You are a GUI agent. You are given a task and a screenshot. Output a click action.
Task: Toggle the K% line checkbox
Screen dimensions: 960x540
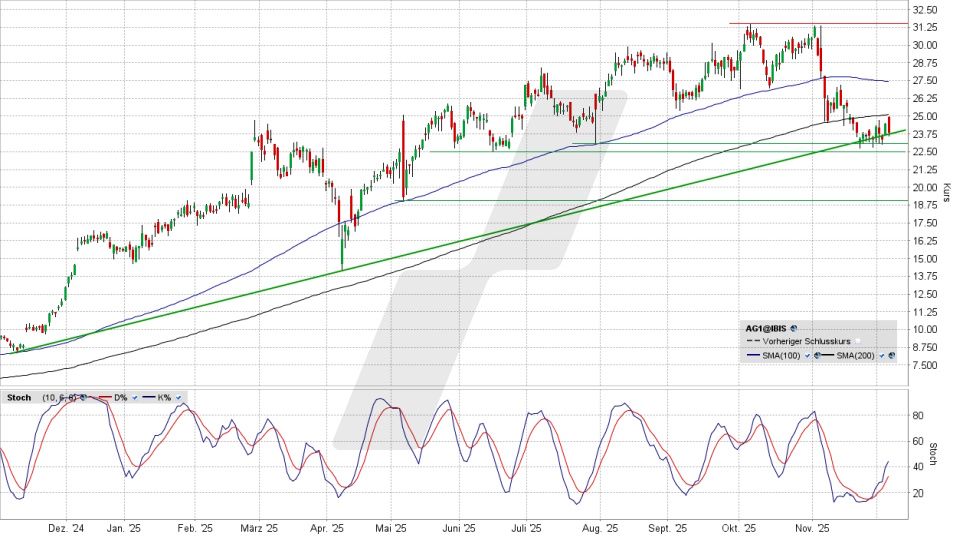(178, 398)
